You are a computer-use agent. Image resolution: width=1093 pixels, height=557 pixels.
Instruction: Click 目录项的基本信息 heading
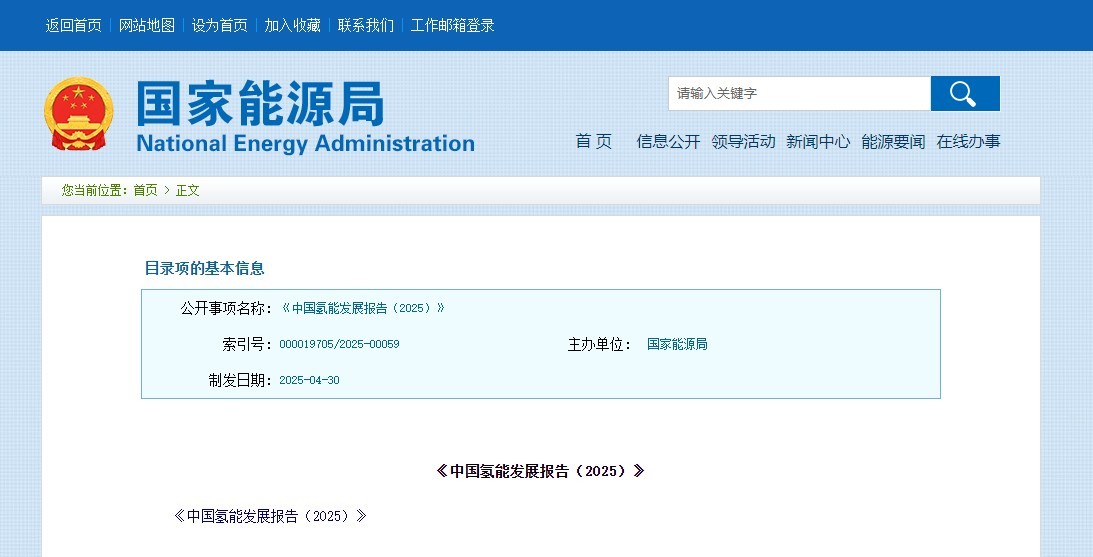point(204,268)
